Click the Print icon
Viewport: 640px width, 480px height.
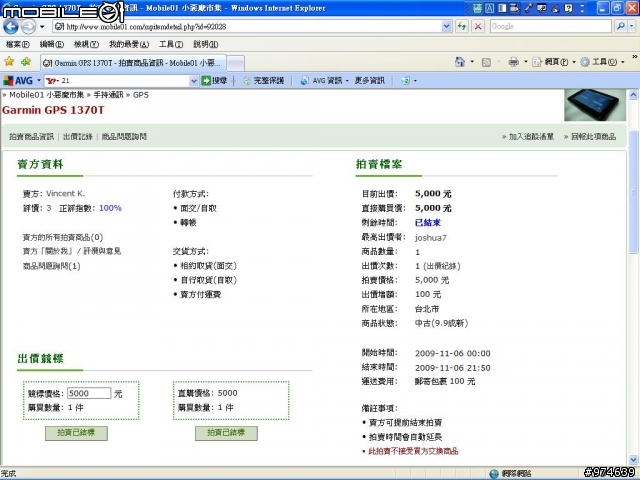(513, 62)
